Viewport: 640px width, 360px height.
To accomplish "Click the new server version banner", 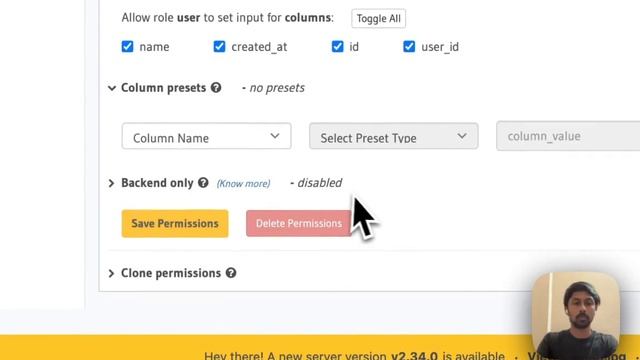I will coord(320,347).
